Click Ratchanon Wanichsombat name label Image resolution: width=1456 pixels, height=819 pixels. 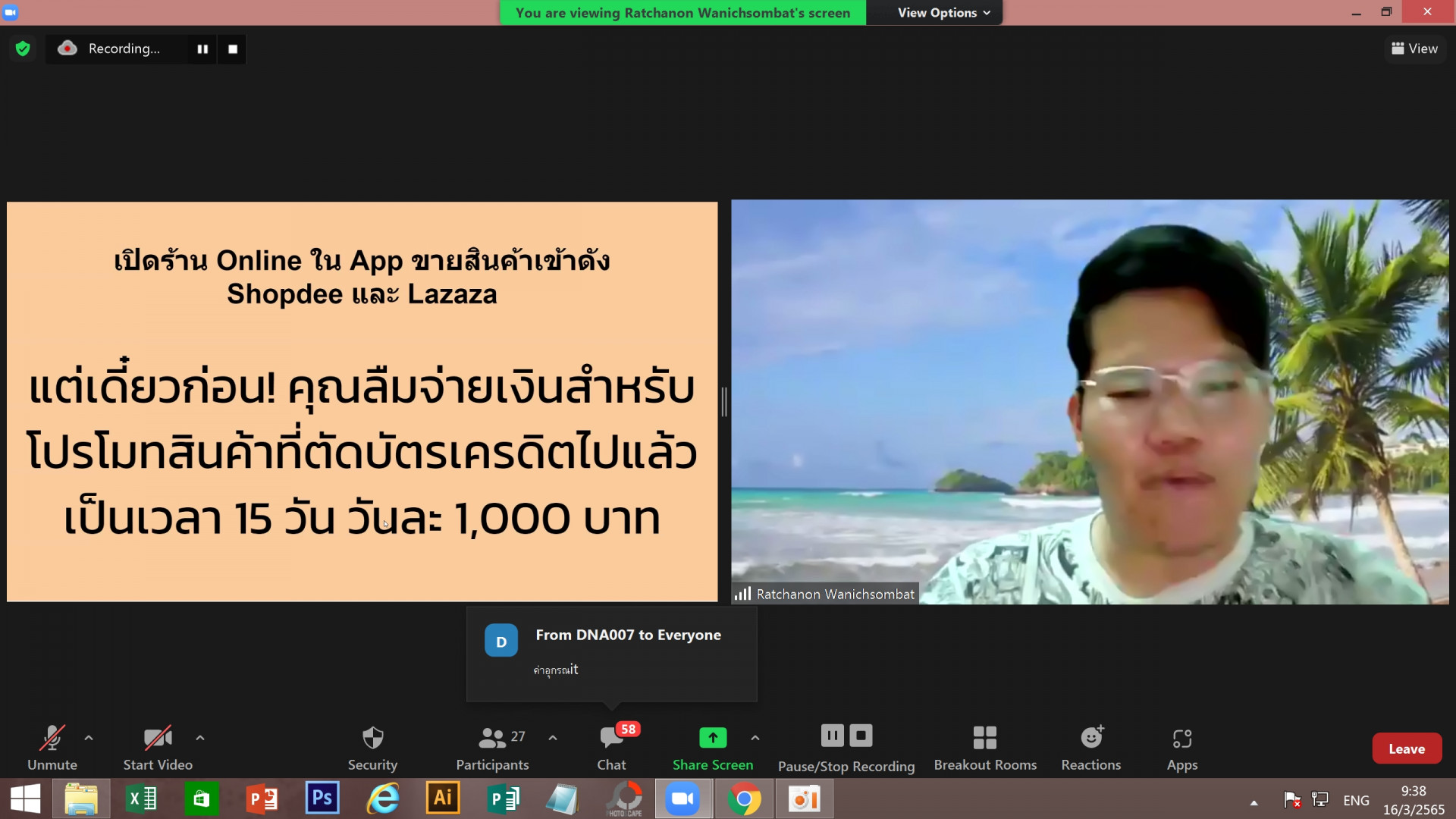pyautogui.click(x=835, y=595)
